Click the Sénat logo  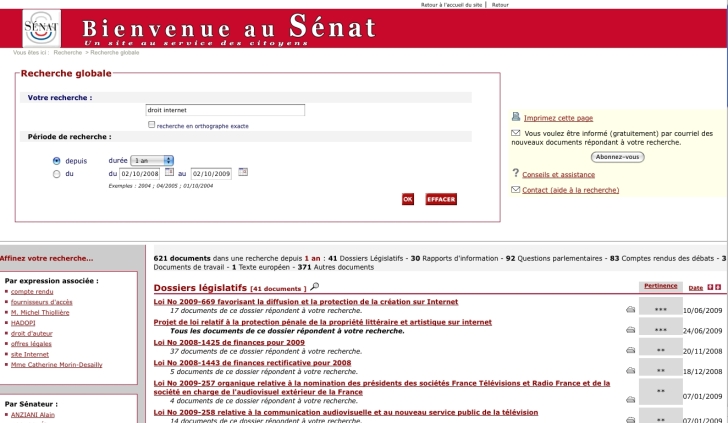pos(41,28)
